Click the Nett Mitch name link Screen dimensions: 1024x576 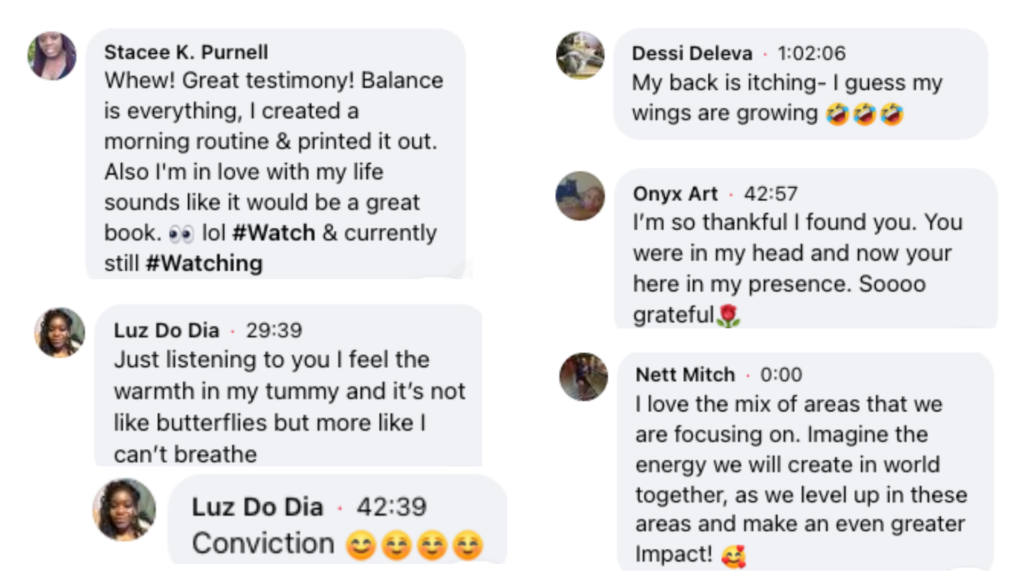(685, 374)
